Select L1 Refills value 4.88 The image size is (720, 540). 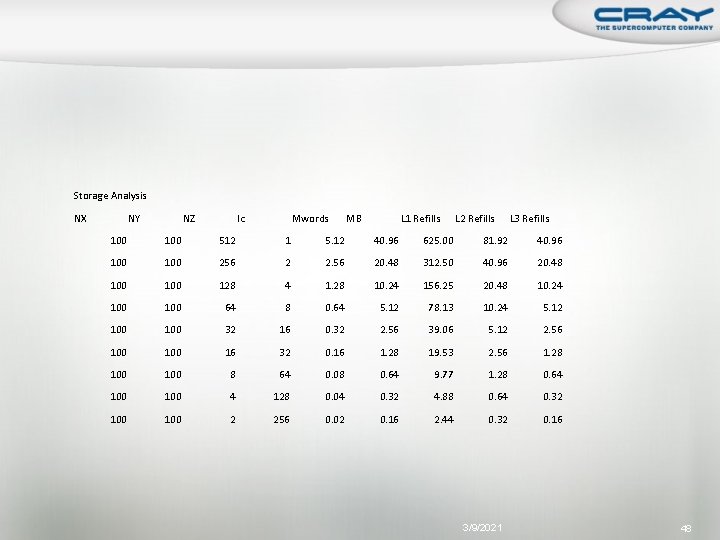444,397
